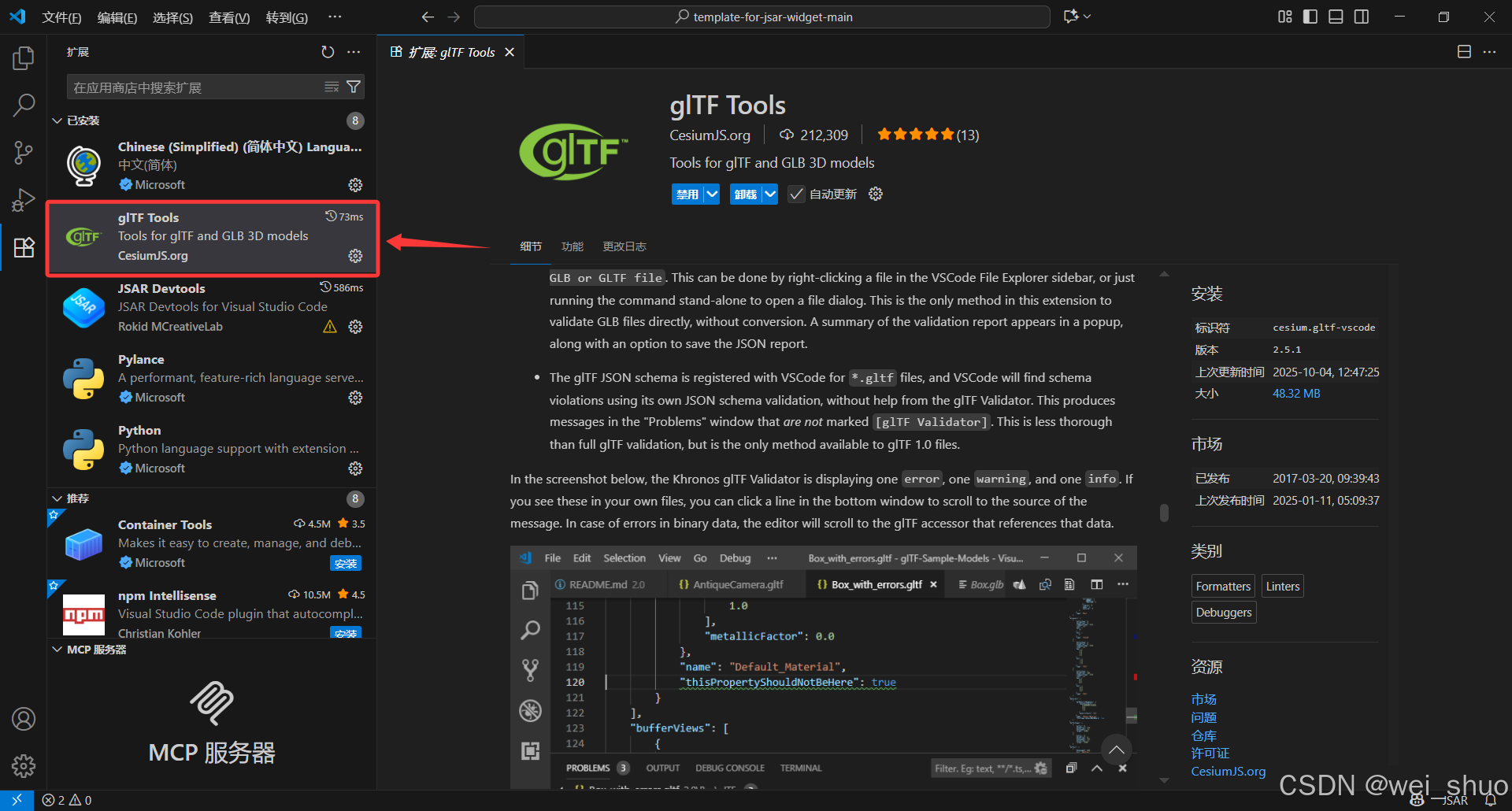Viewport: 1512px width, 811px height.
Task: Click the readme vertical scrollbar thumb
Action: coord(1164,513)
